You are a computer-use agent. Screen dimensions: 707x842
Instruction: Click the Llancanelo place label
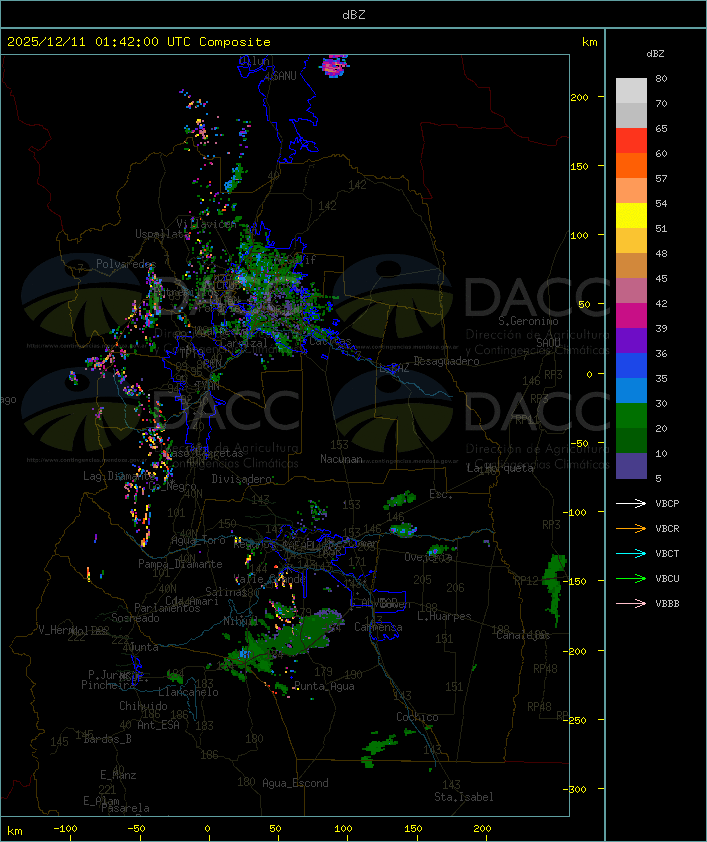[x=188, y=692]
